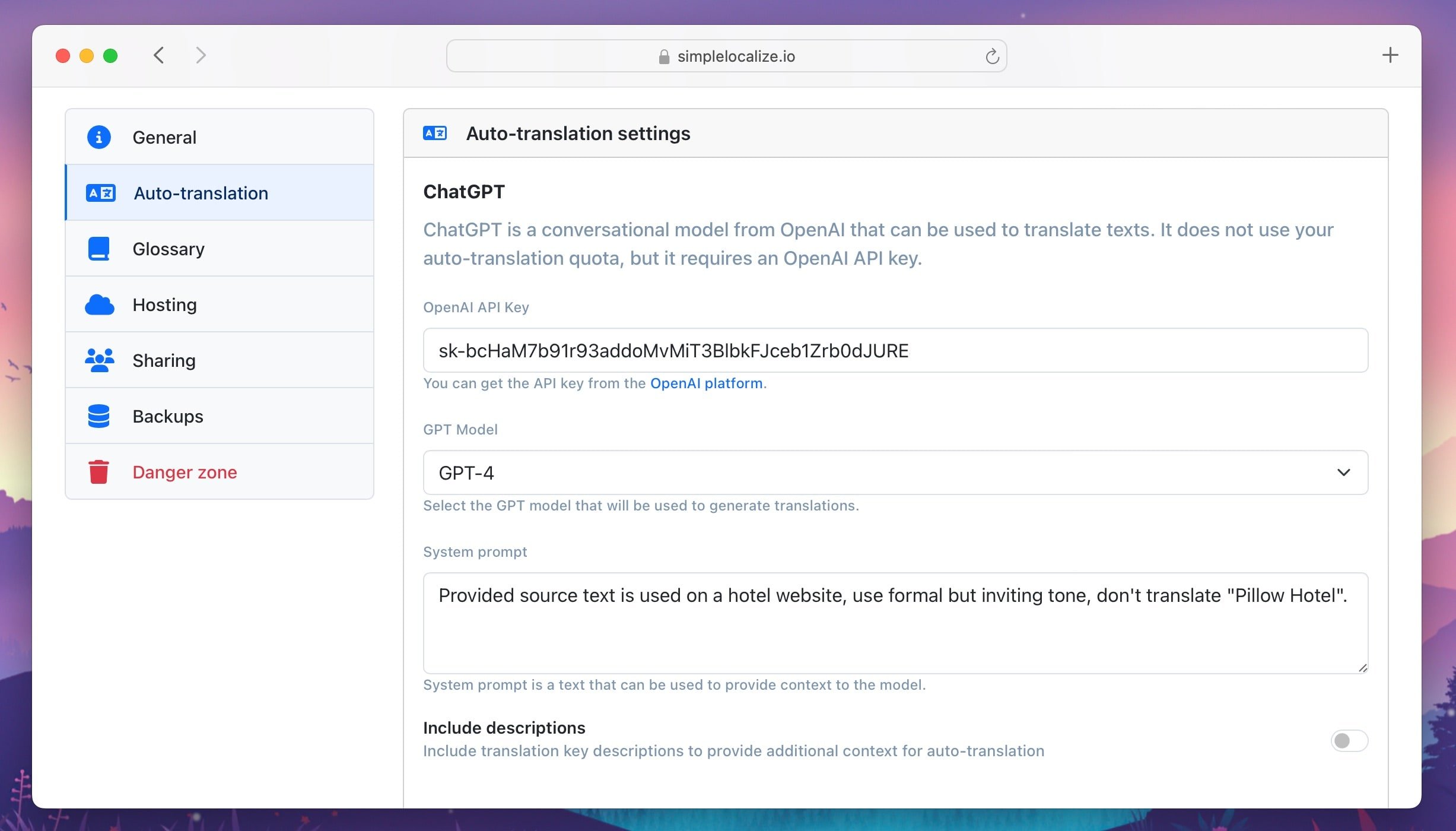Open the Glossary section
Viewport: 1456px width, 831px height.
point(220,249)
